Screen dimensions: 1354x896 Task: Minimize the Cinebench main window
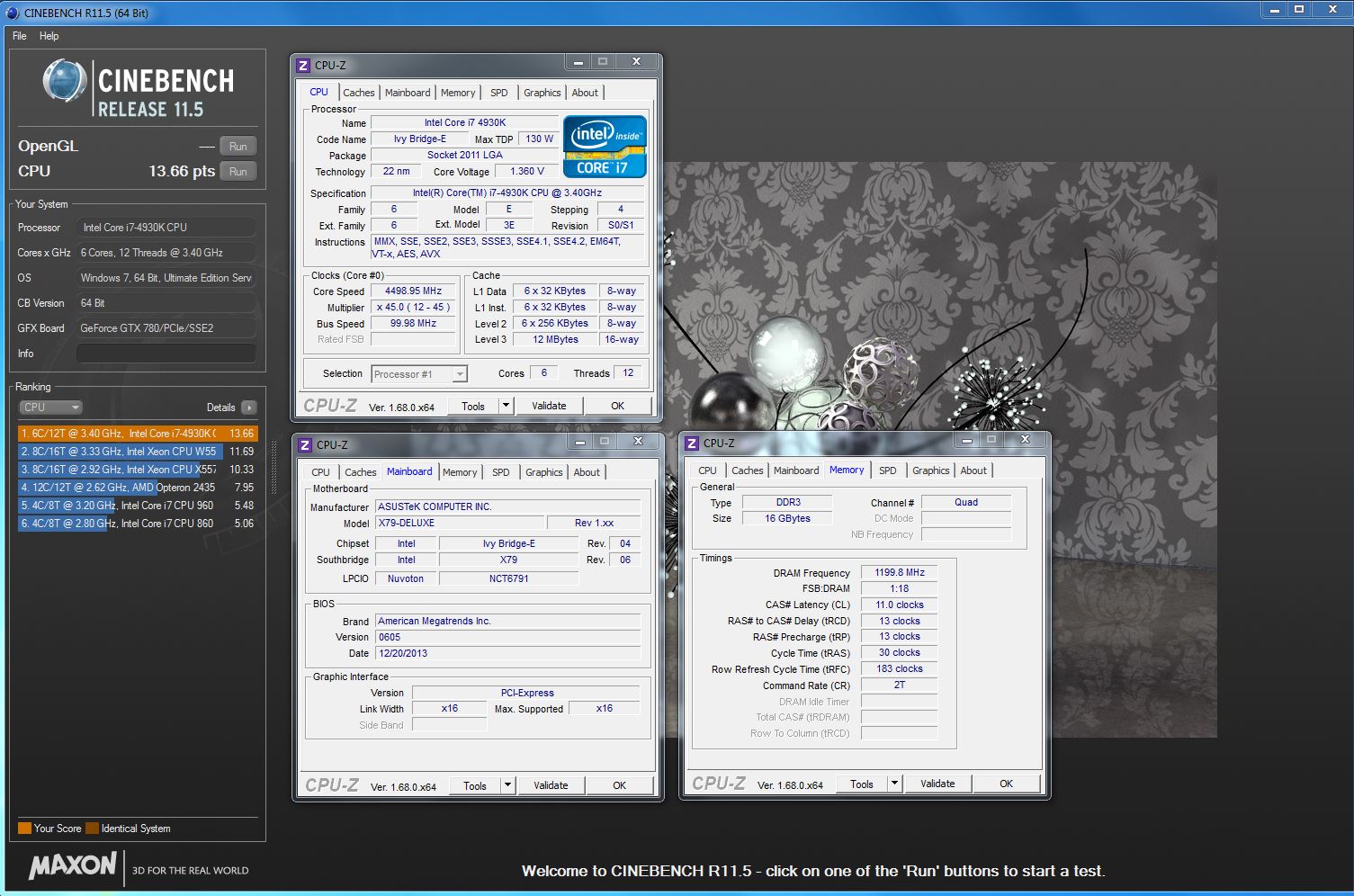[1274, 9]
